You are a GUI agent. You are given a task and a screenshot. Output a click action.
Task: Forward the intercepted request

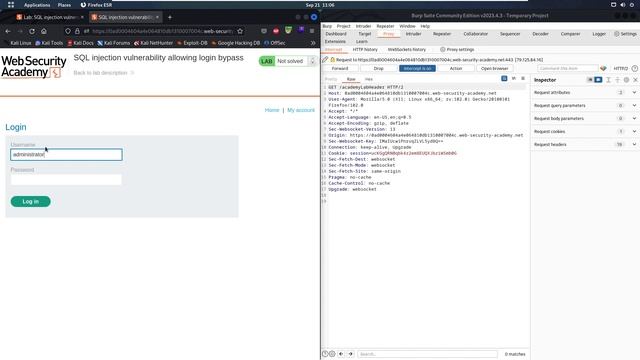(x=340, y=69)
